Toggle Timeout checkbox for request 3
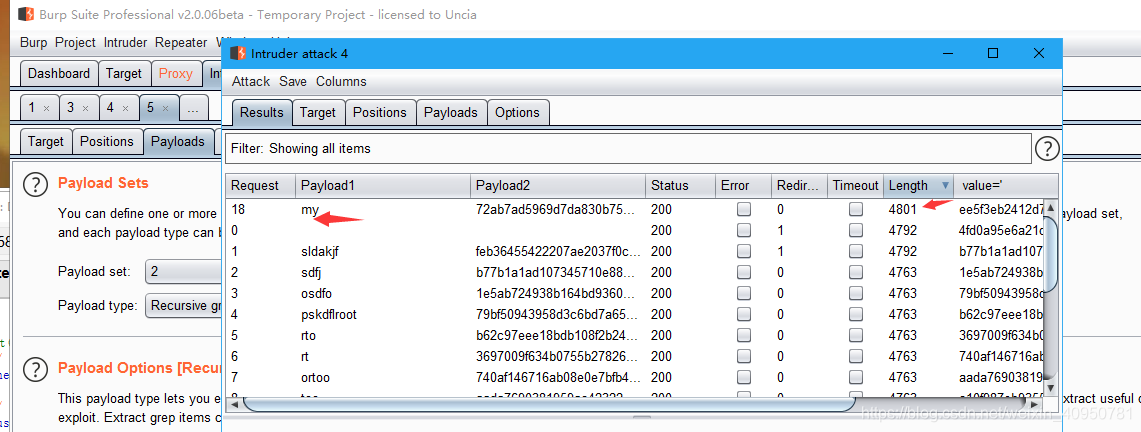The image size is (1141, 432). pos(856,294)
